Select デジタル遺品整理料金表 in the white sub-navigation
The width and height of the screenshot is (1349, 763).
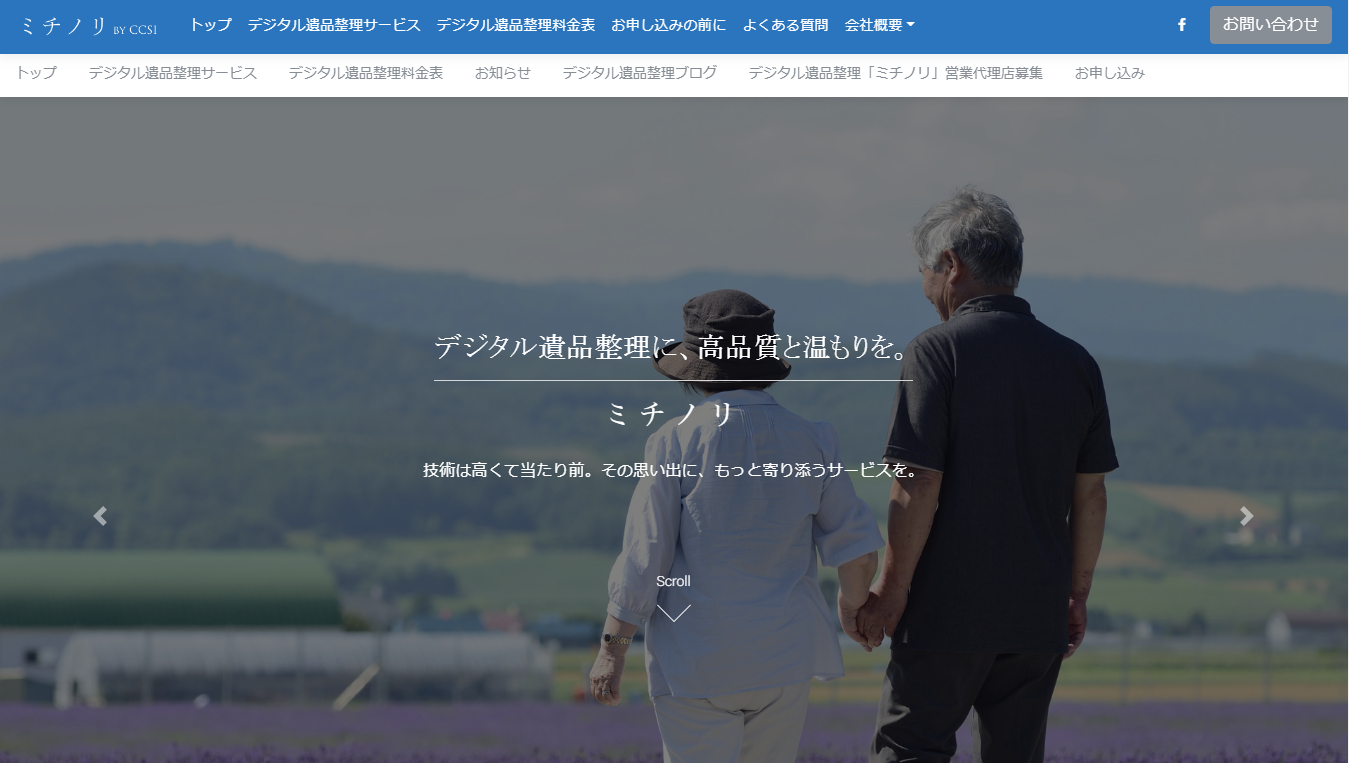click(366, 73)
